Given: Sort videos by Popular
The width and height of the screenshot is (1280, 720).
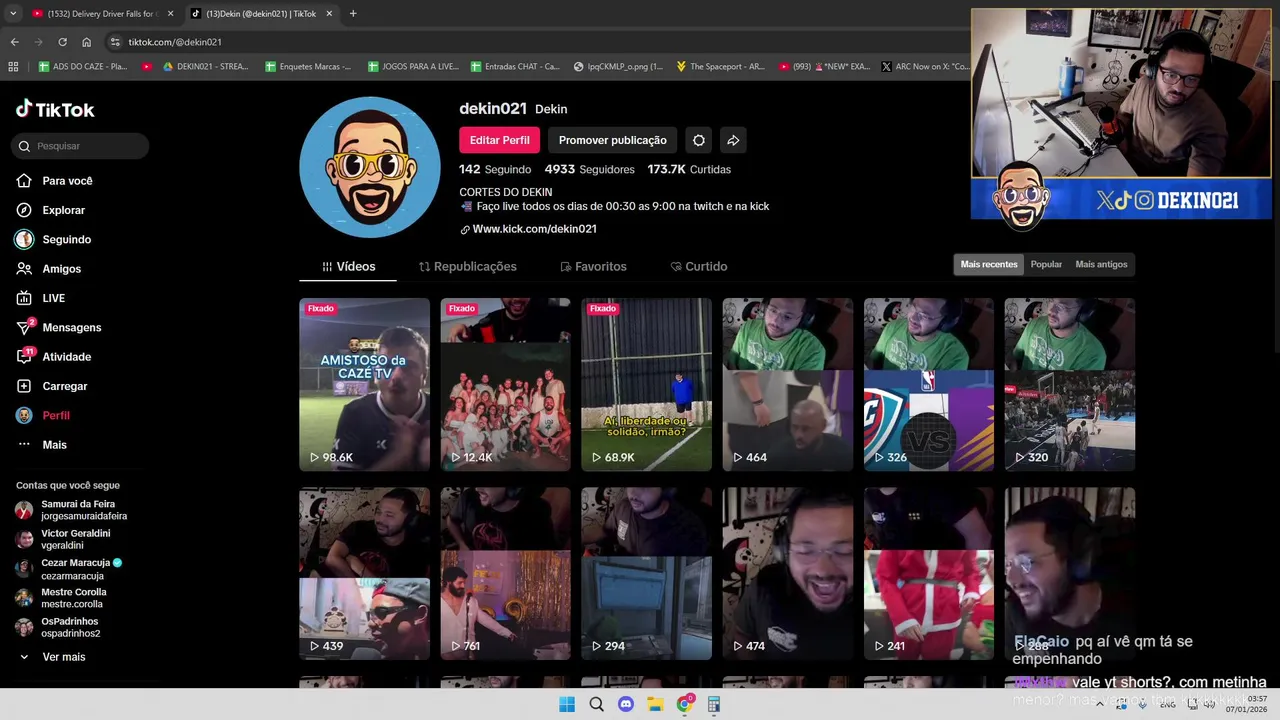Looking at the screenshot, I should [1046, 264].
